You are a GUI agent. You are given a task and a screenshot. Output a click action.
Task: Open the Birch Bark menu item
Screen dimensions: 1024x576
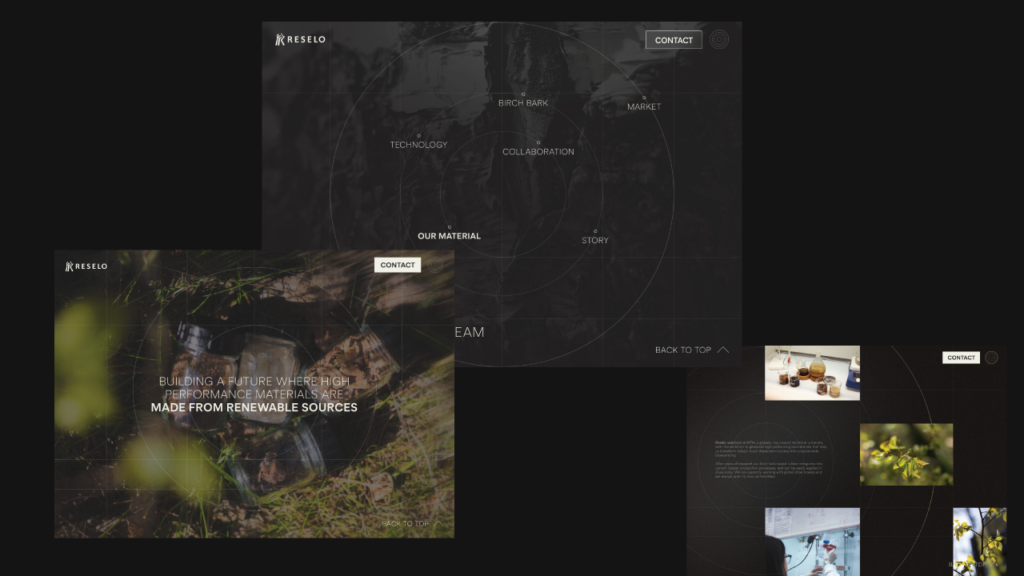click(523, 103)
